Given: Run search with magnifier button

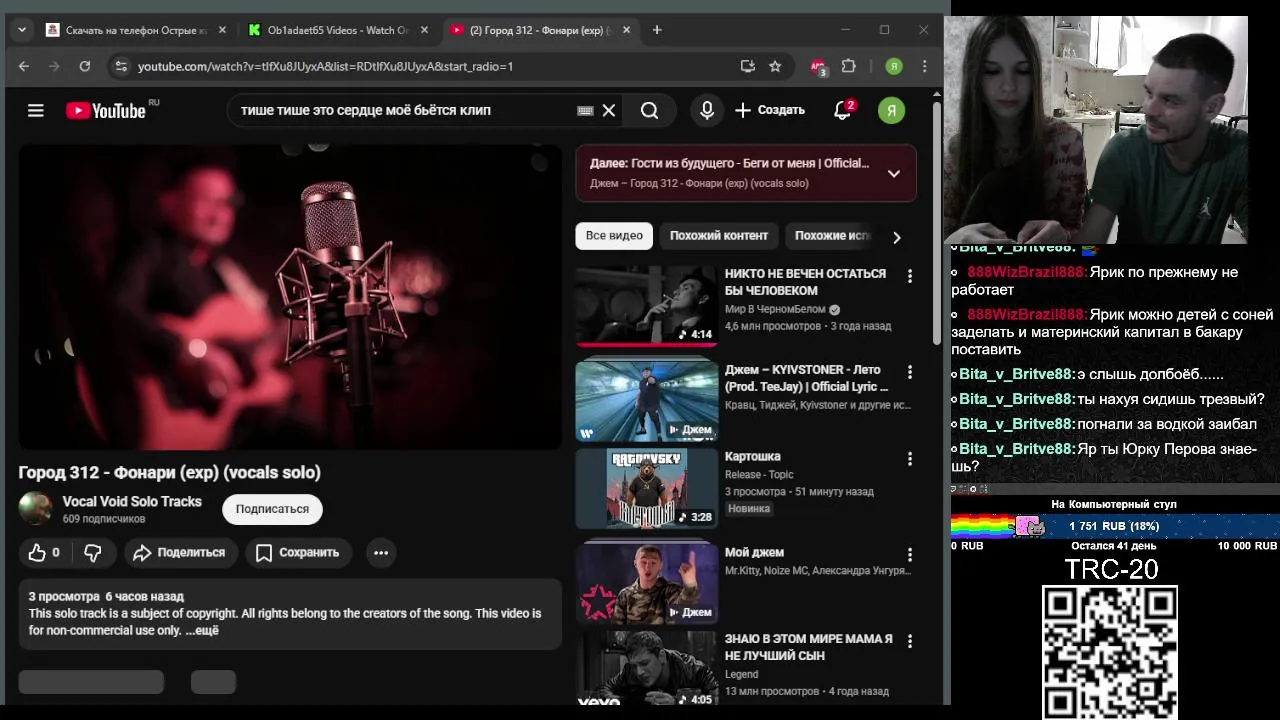Looking at the screenshot, I should tap(650, 110).
